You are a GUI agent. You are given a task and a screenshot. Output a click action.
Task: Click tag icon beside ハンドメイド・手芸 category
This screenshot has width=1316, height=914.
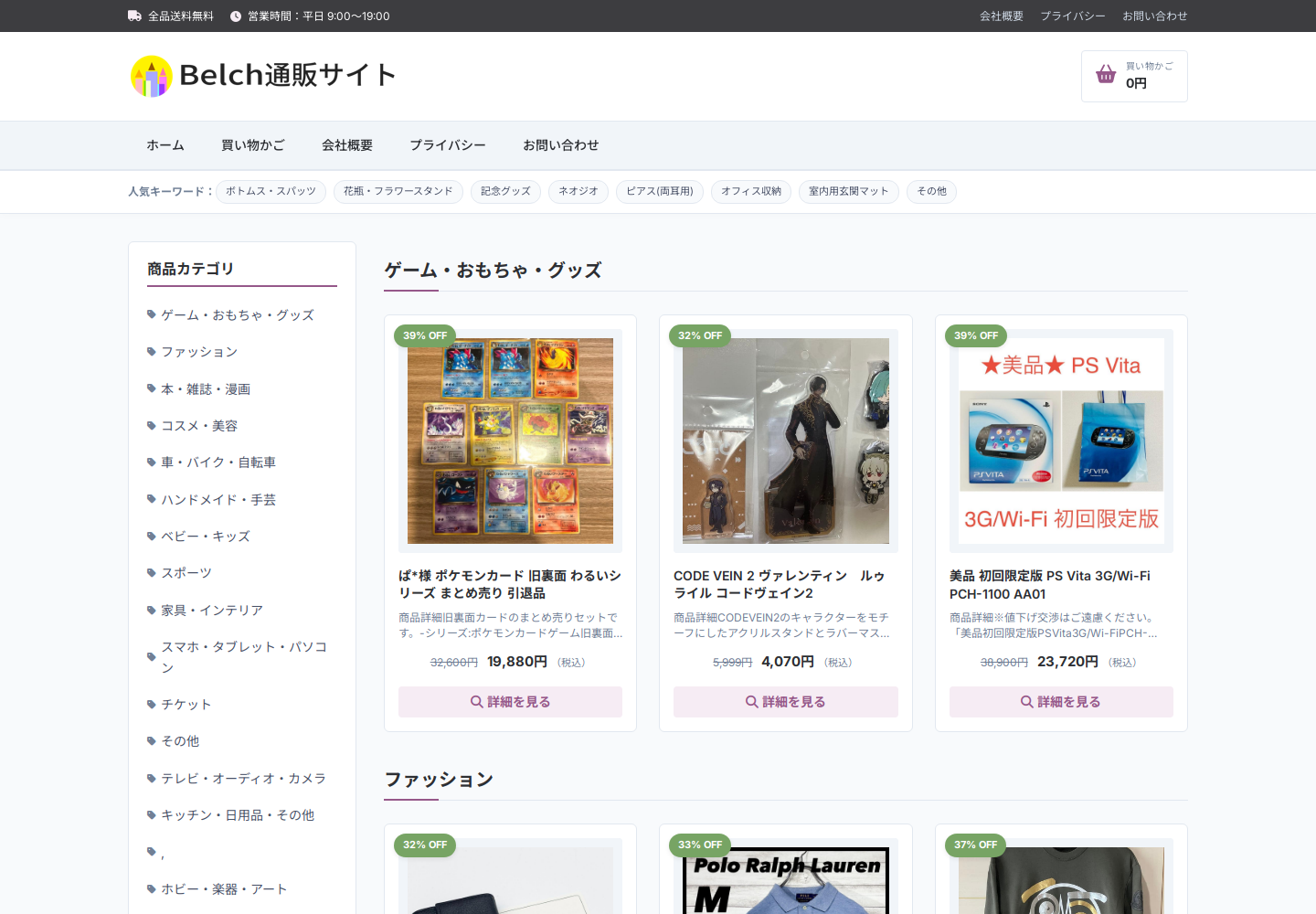[152, 499]
